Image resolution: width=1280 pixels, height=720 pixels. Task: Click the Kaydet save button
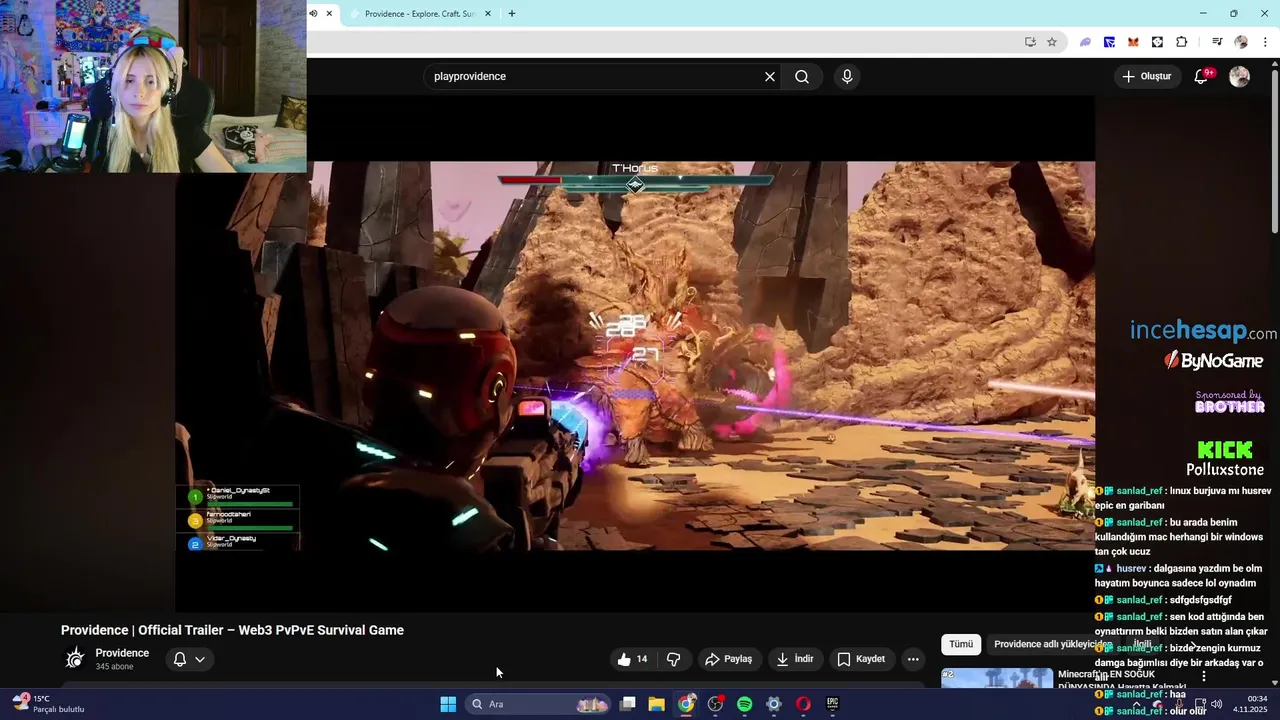pyautogui.click(x=861, y=659)
